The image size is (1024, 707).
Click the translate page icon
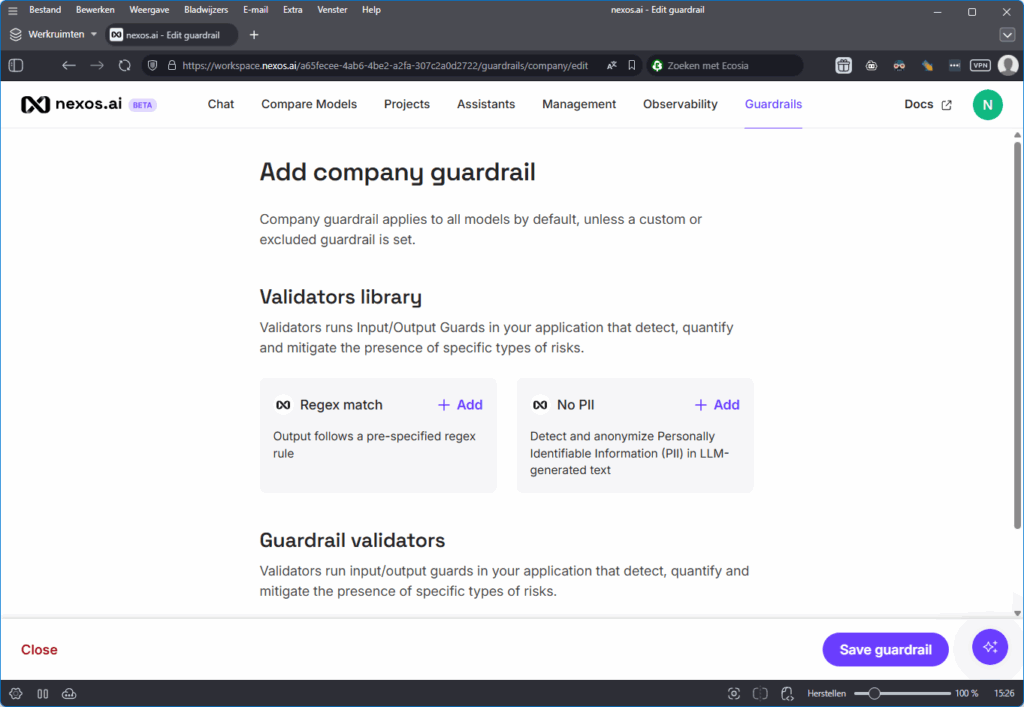coord(611,65)
